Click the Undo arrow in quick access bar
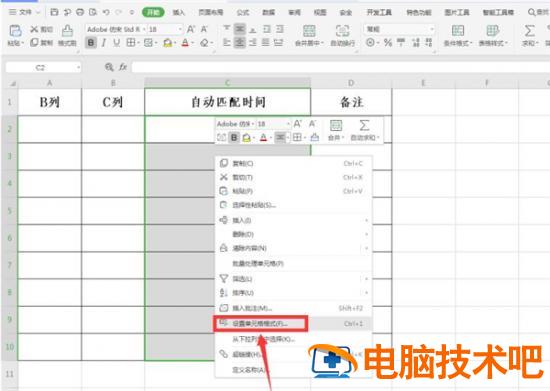550x391 pixels. coord(106,12)
